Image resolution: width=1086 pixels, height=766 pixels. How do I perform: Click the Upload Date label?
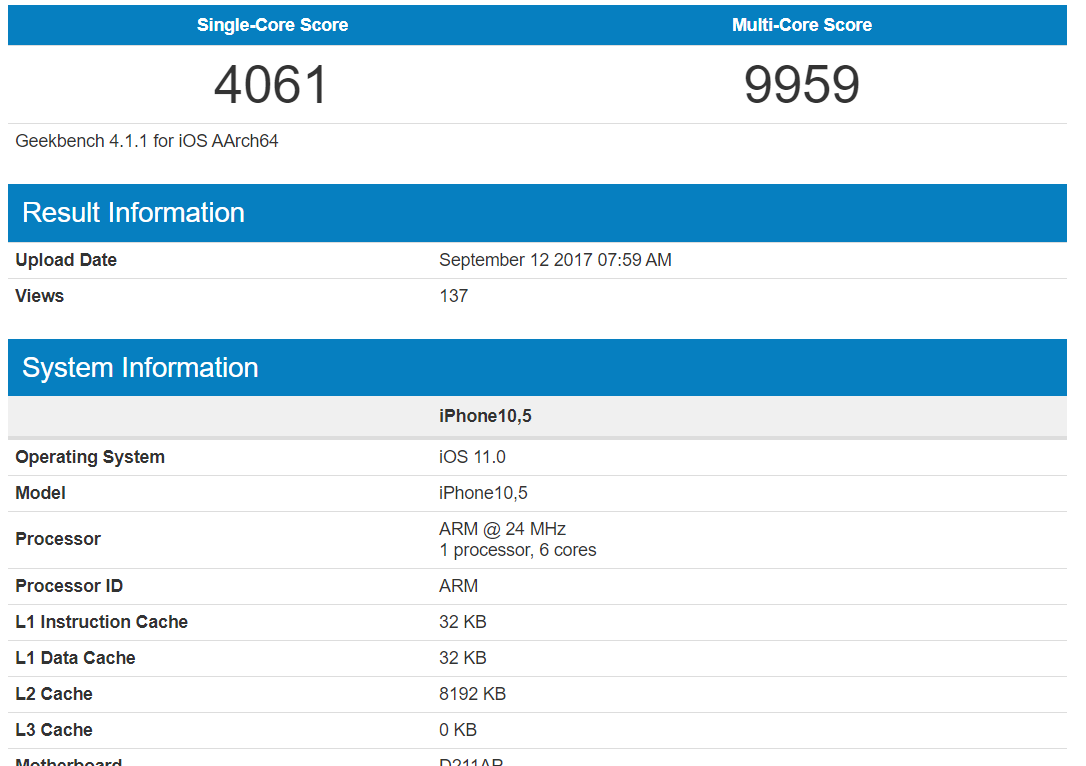[66, 260]
